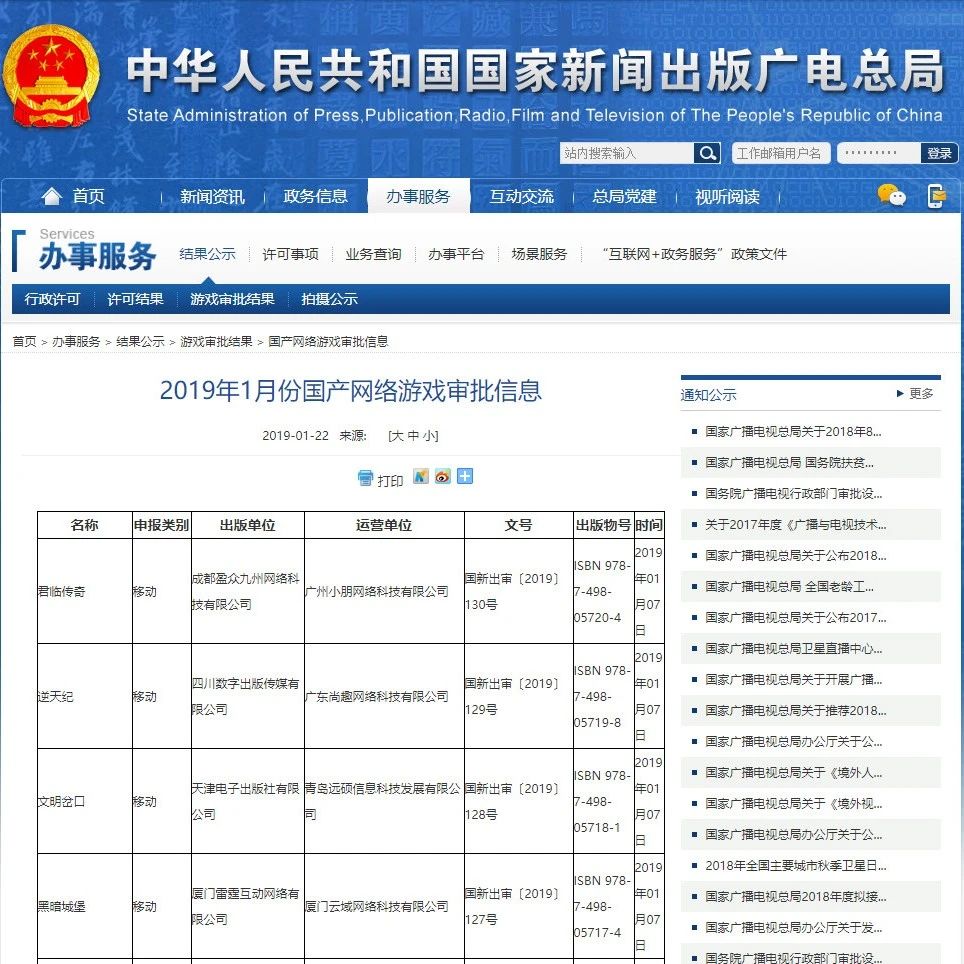964x964 pixels.
Task: Click 国产网络游戏审批信息 in the breadcrumb
Action: [328, 341]
